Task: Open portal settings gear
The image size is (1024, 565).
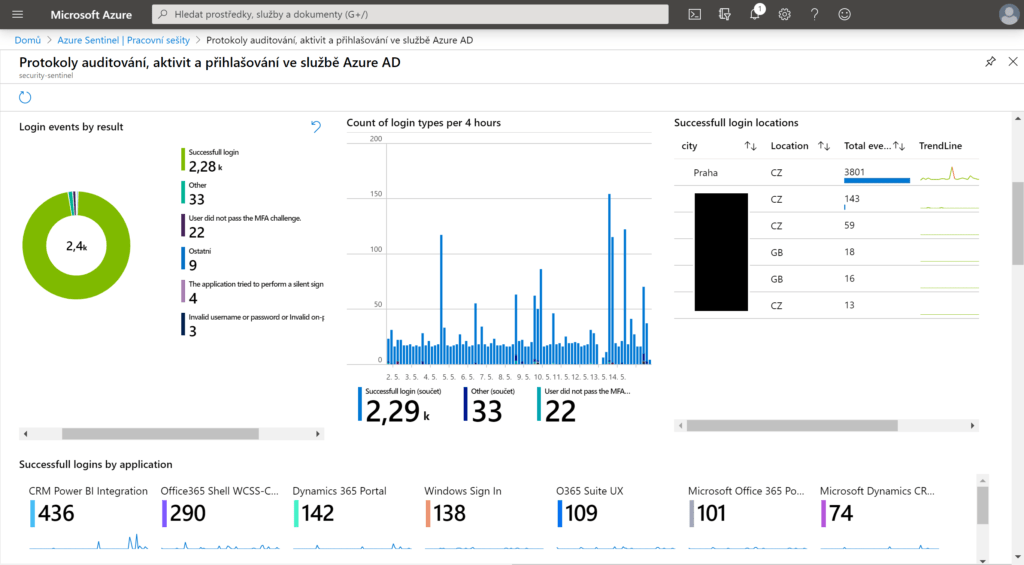Action: (785, 14)
